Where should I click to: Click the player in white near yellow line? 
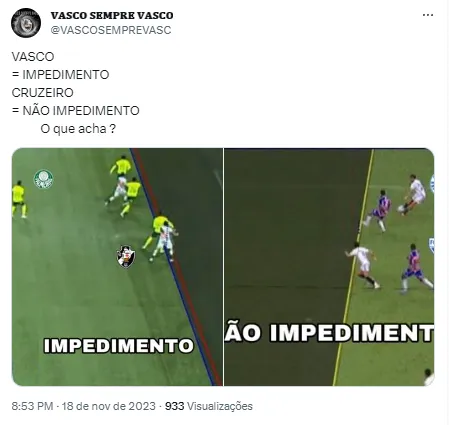coord(363,266)
